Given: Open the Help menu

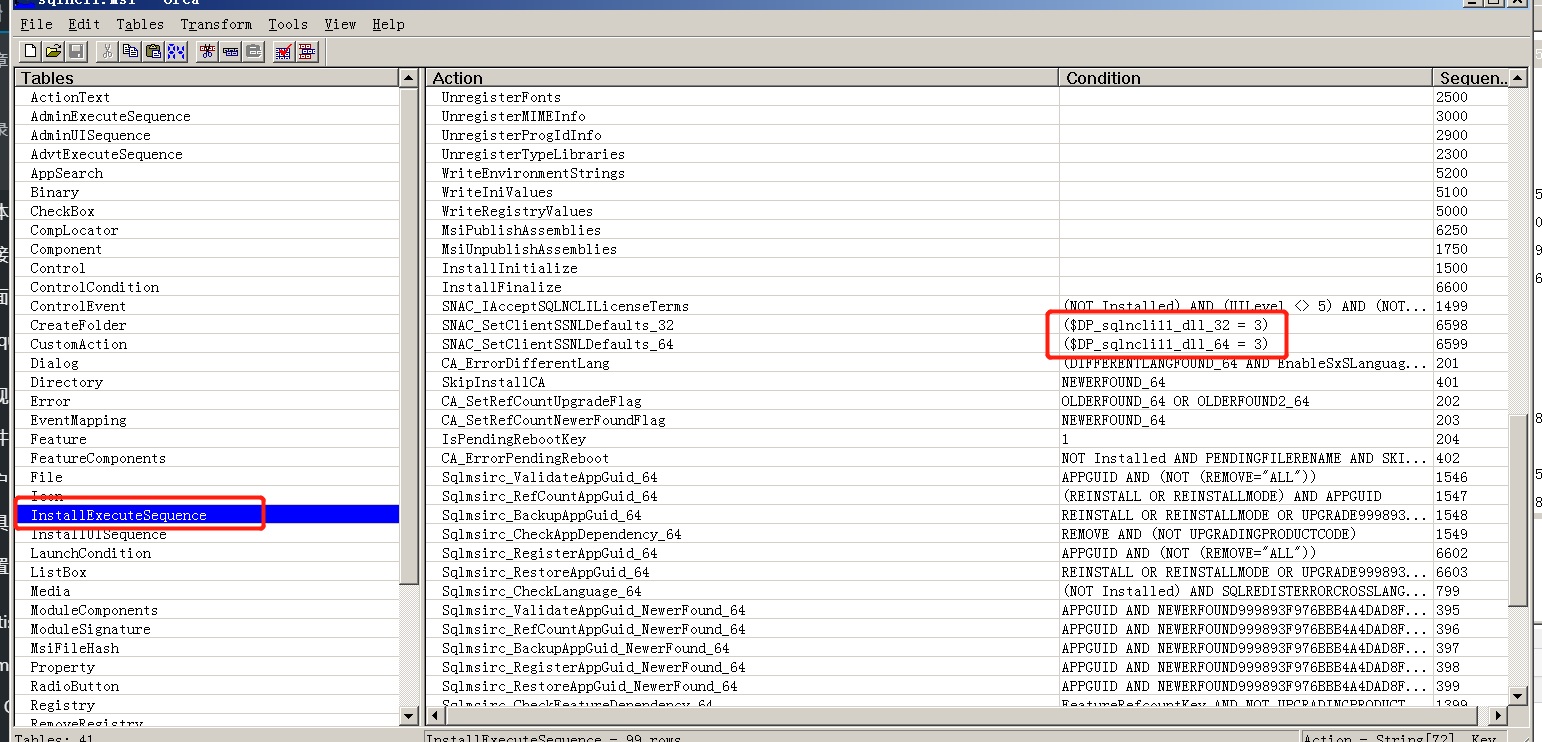Looking at the screenshot, I should tap(388, 24).
